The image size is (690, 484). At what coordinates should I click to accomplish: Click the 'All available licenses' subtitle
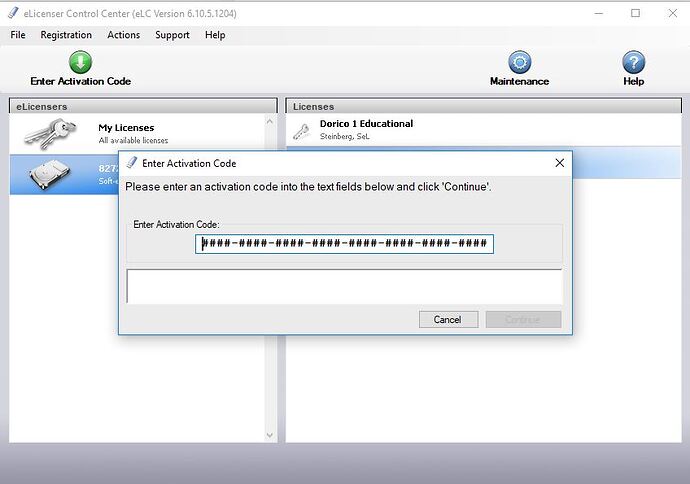point(133,140)
